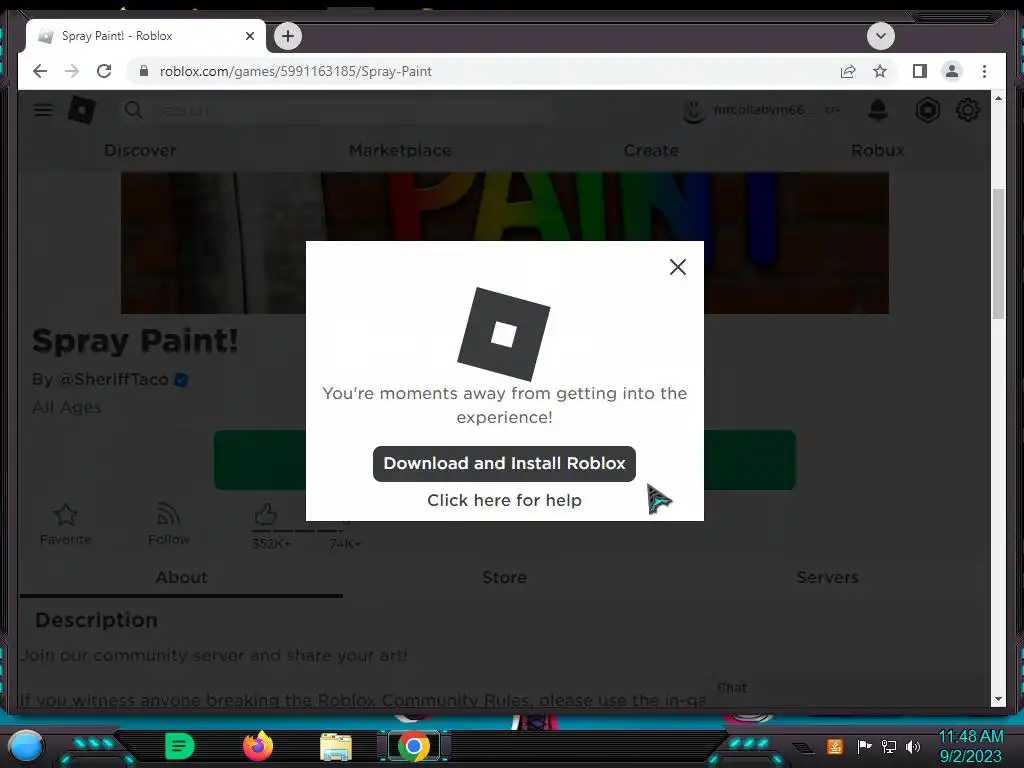Toggle the Chrome side panel

pos(920,71)
